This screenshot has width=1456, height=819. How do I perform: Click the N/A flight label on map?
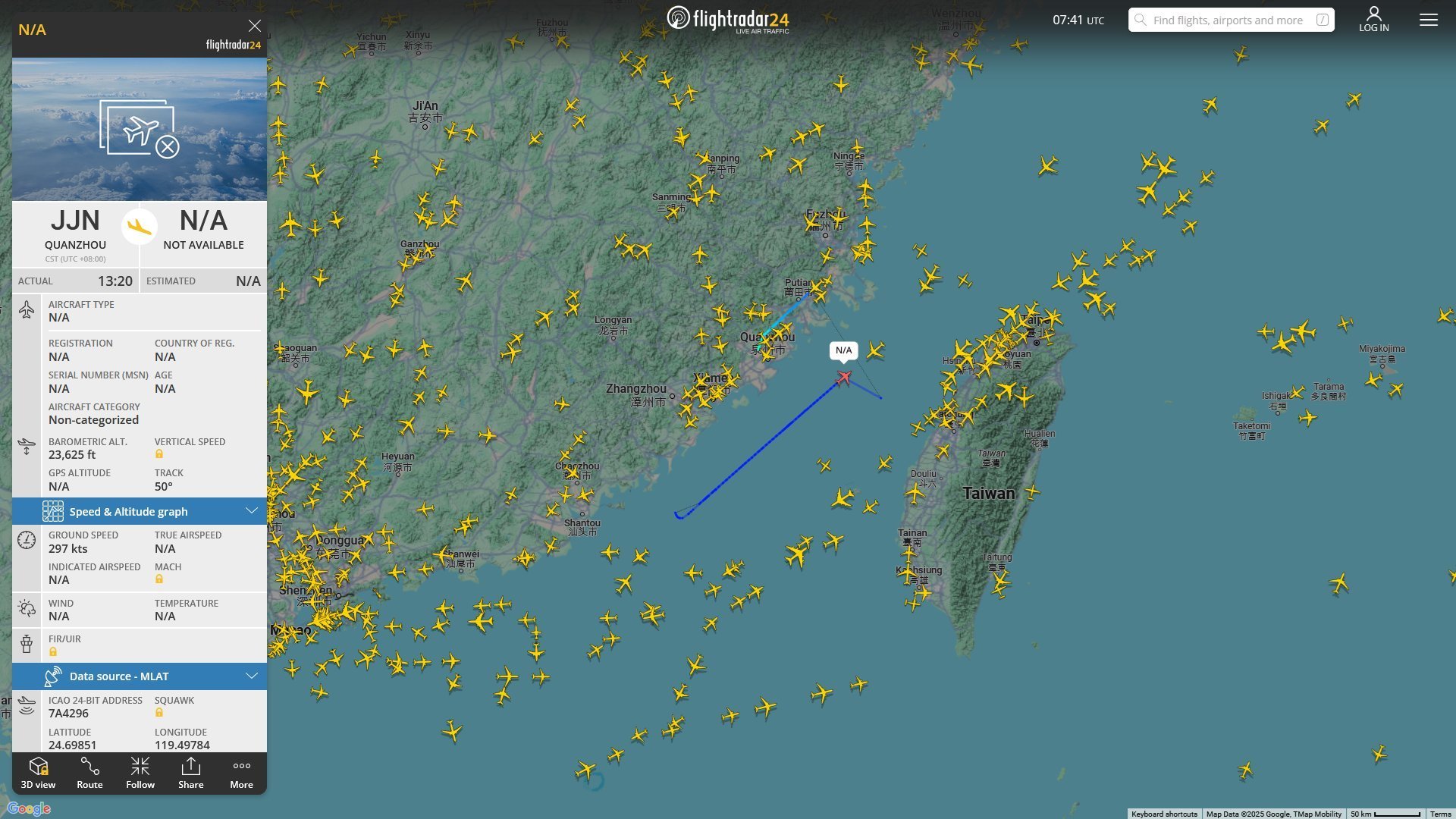click(843, 350)
